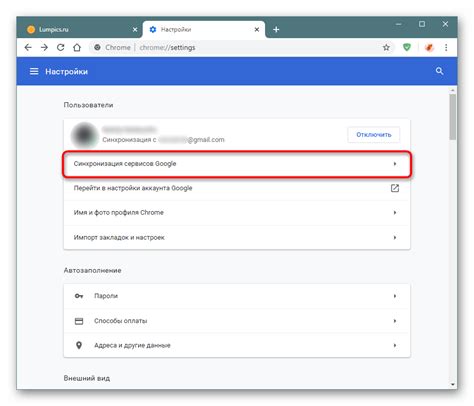Click the location pin icon for Адреса
Image resolution: width=474 pixels, height=406 pixels.
click(79, 345)
